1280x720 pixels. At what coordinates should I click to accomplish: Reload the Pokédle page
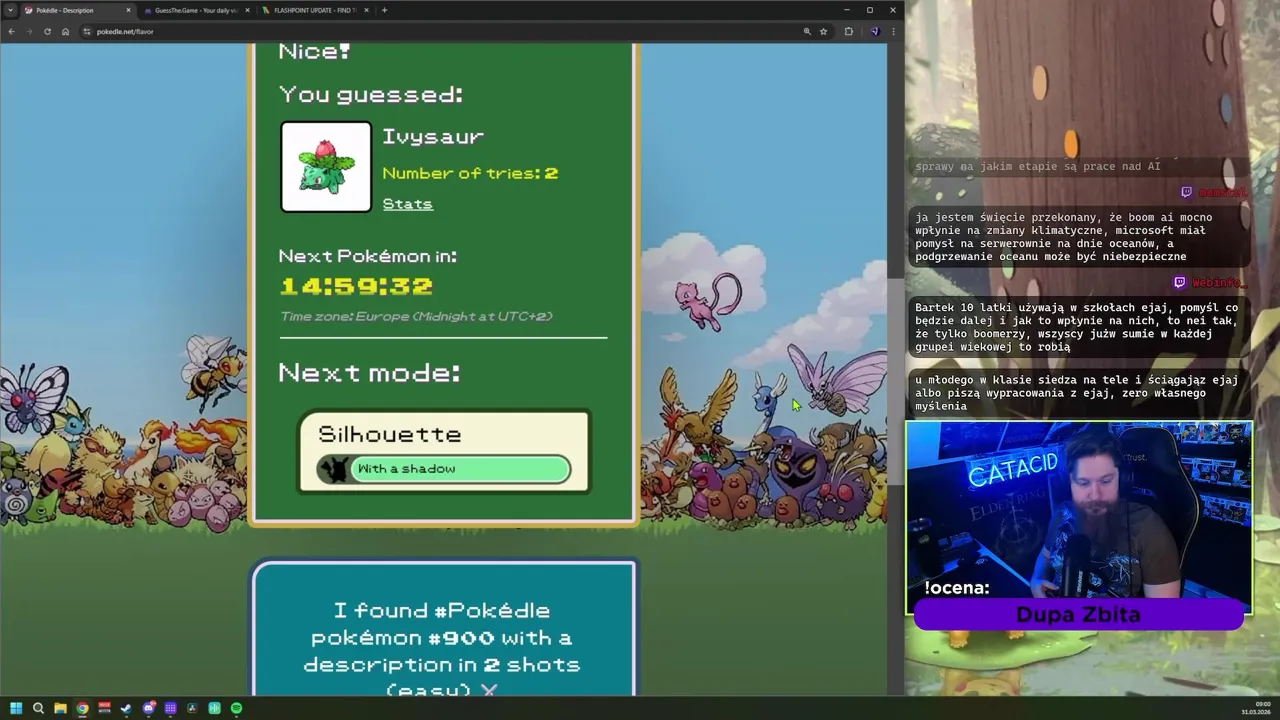(47, 31)
